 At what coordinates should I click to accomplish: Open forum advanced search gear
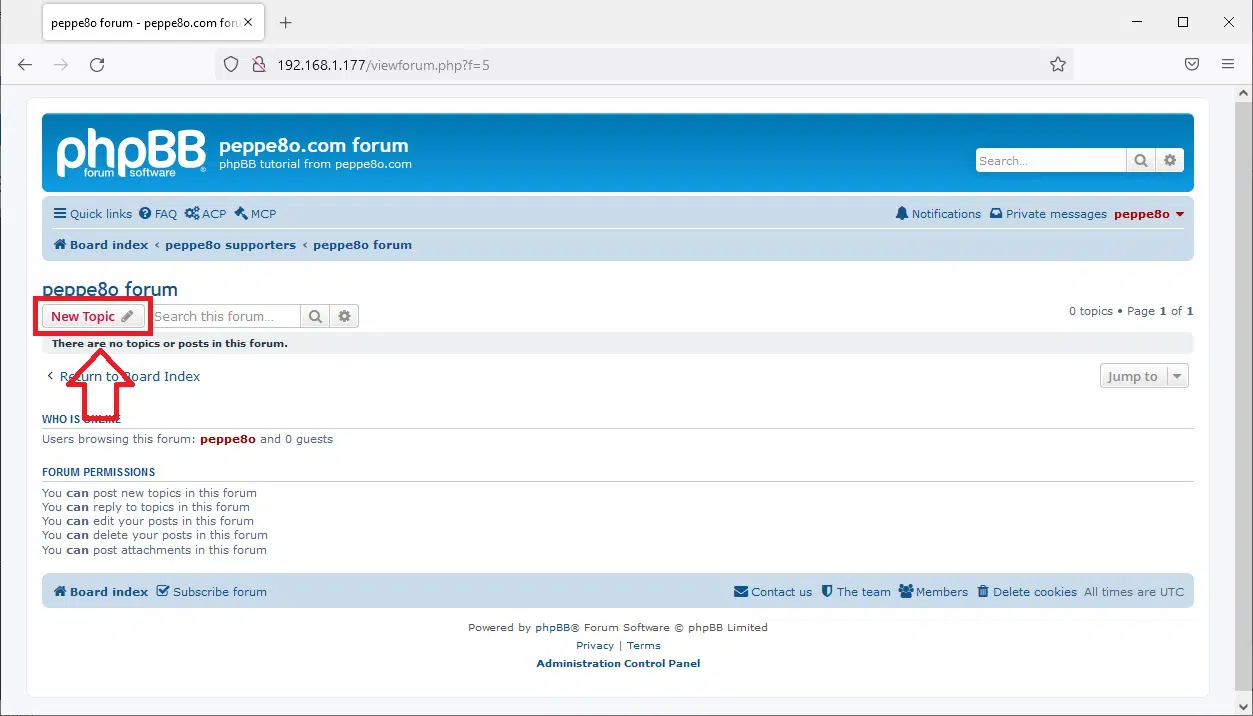coord(344,316)
